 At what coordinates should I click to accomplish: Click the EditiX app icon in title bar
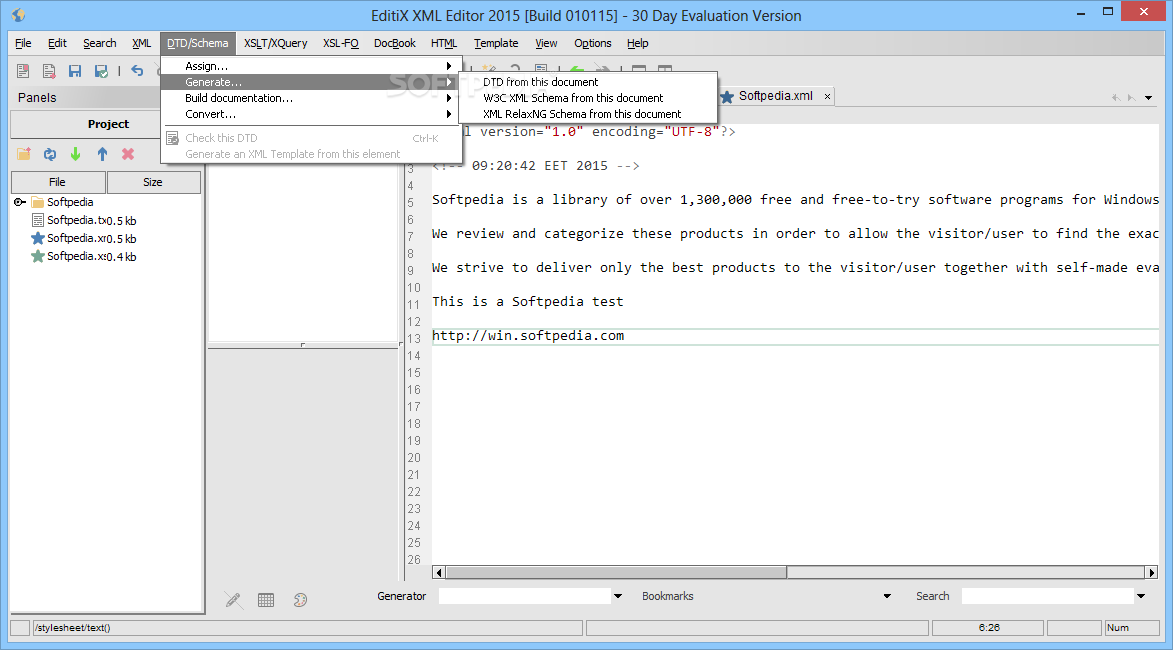coord(19,15)
